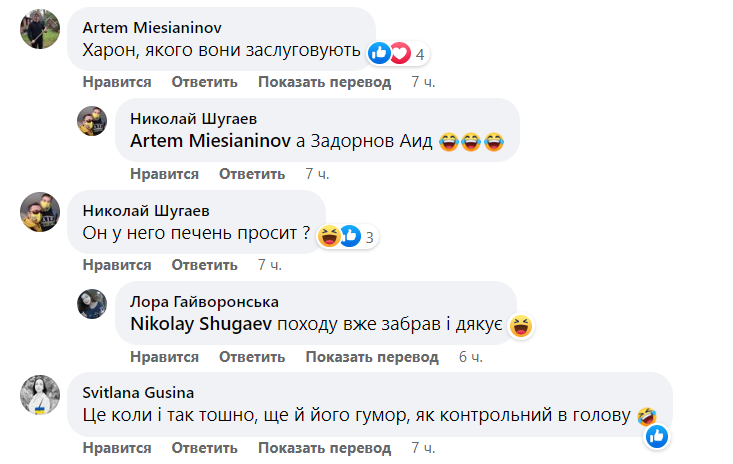
Task: Like the 'Задорнов Аид' reply
Action: [164, 174]
